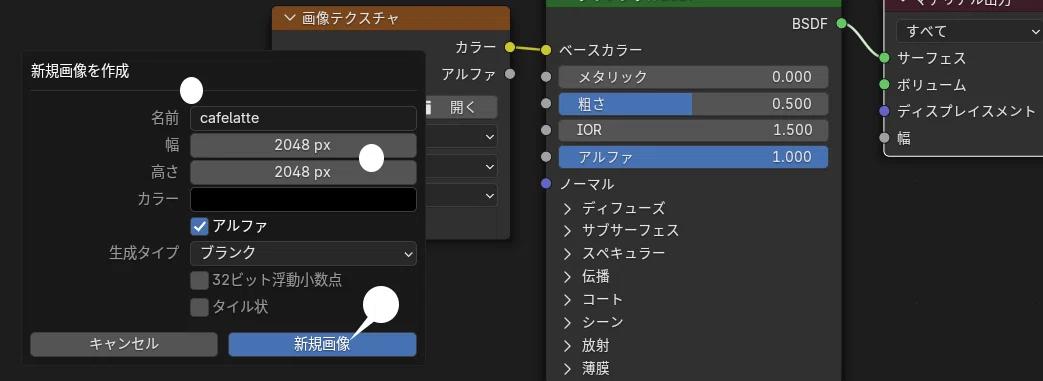Click the 新規画像 confirm button
Screen dimensions: 1043x381
coord(323,344)
